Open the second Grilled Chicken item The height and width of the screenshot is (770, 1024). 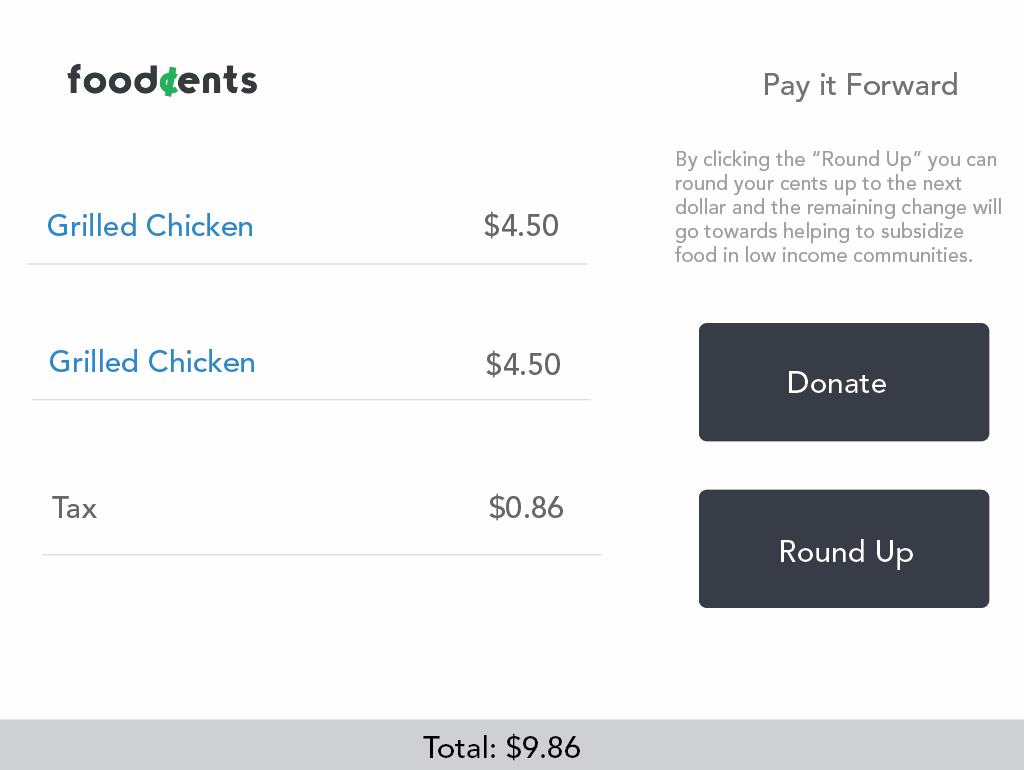[152, 362]
